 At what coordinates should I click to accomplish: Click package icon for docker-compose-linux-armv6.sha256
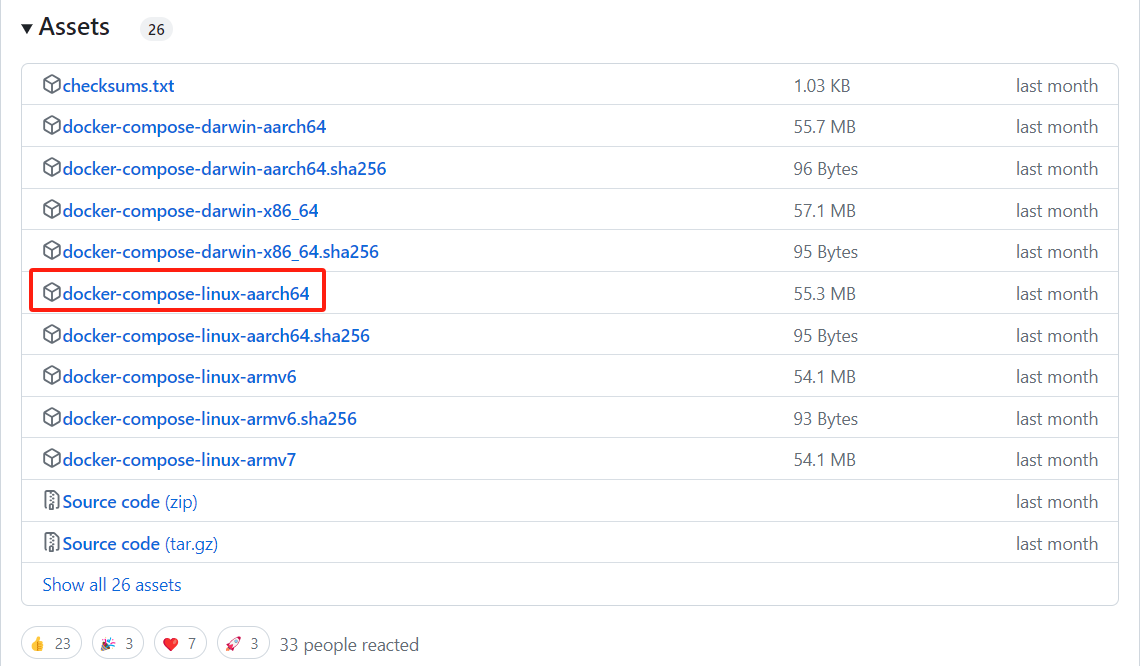51,418
